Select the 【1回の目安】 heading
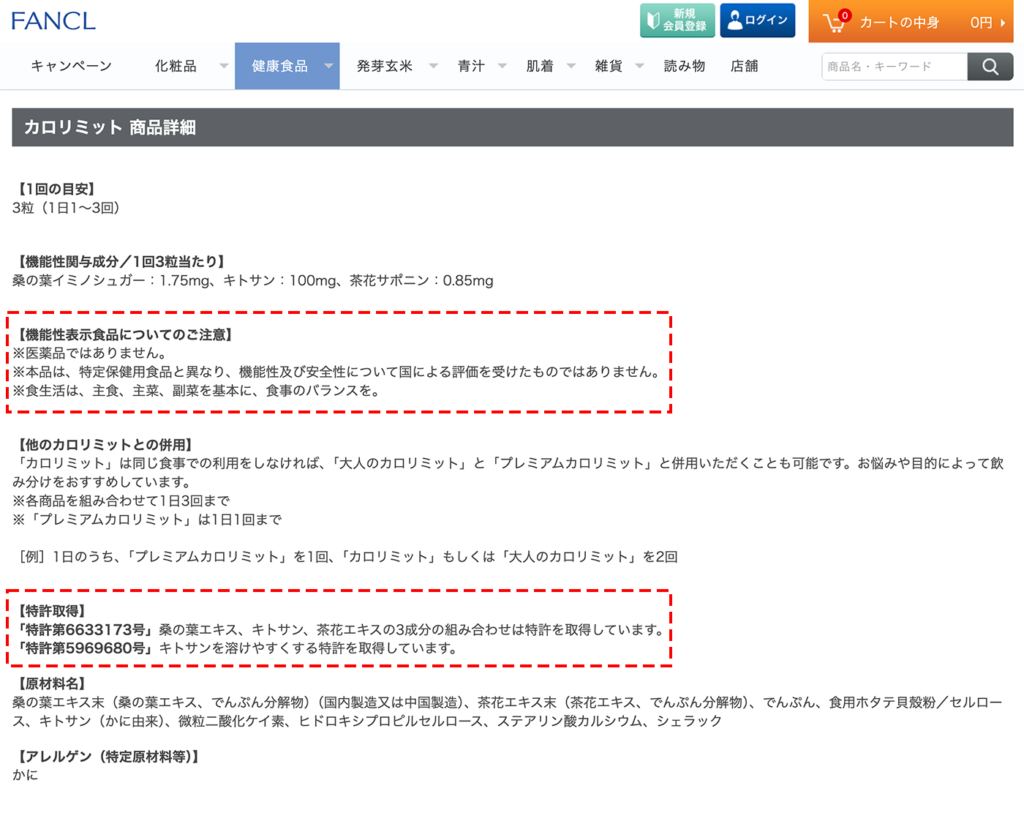The height and width of the screenshot is (813, 1024). point(56,189)
